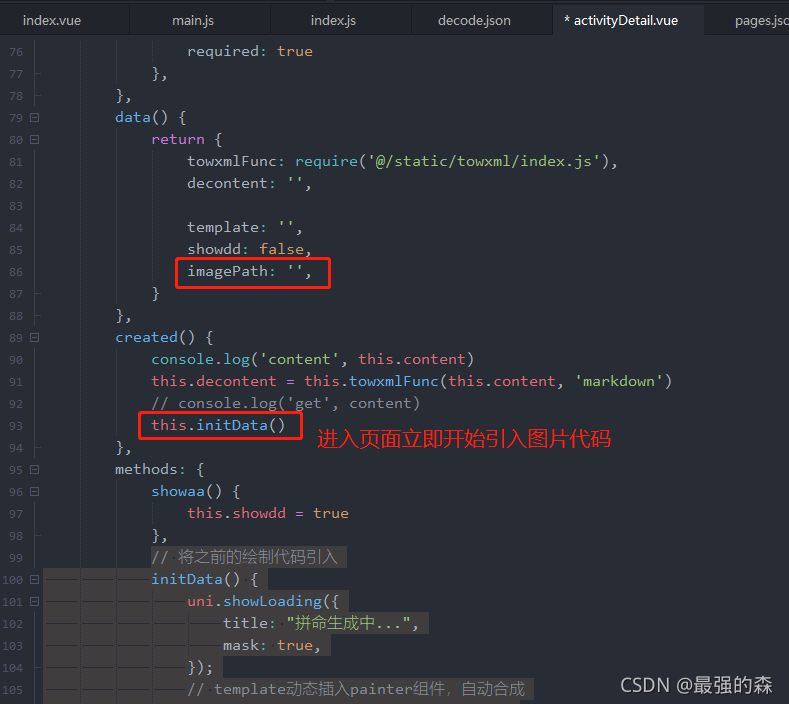Click 'this.towxmlFunc' call on line 91
The width and height of the screenshot is (789, 704).
tap(371, 381)
